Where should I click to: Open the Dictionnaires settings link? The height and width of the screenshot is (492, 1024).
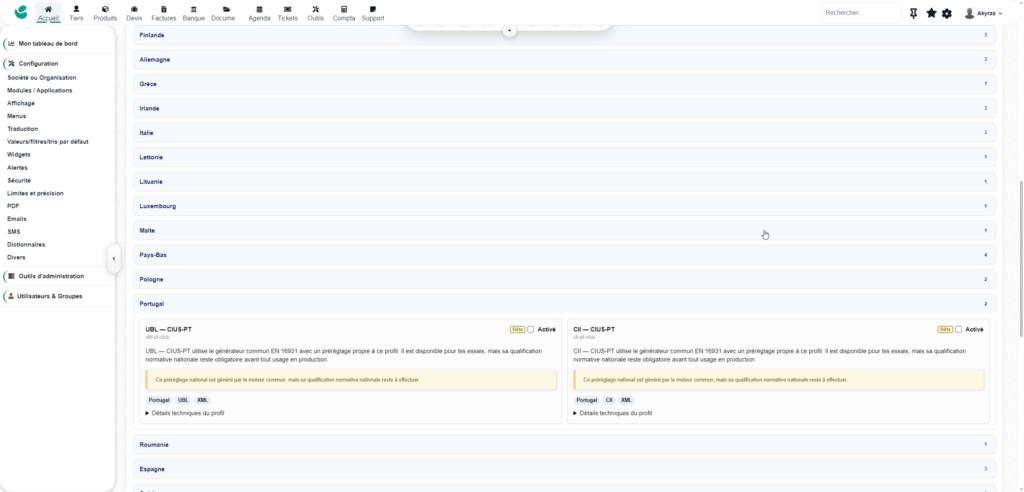pos(26,244)
